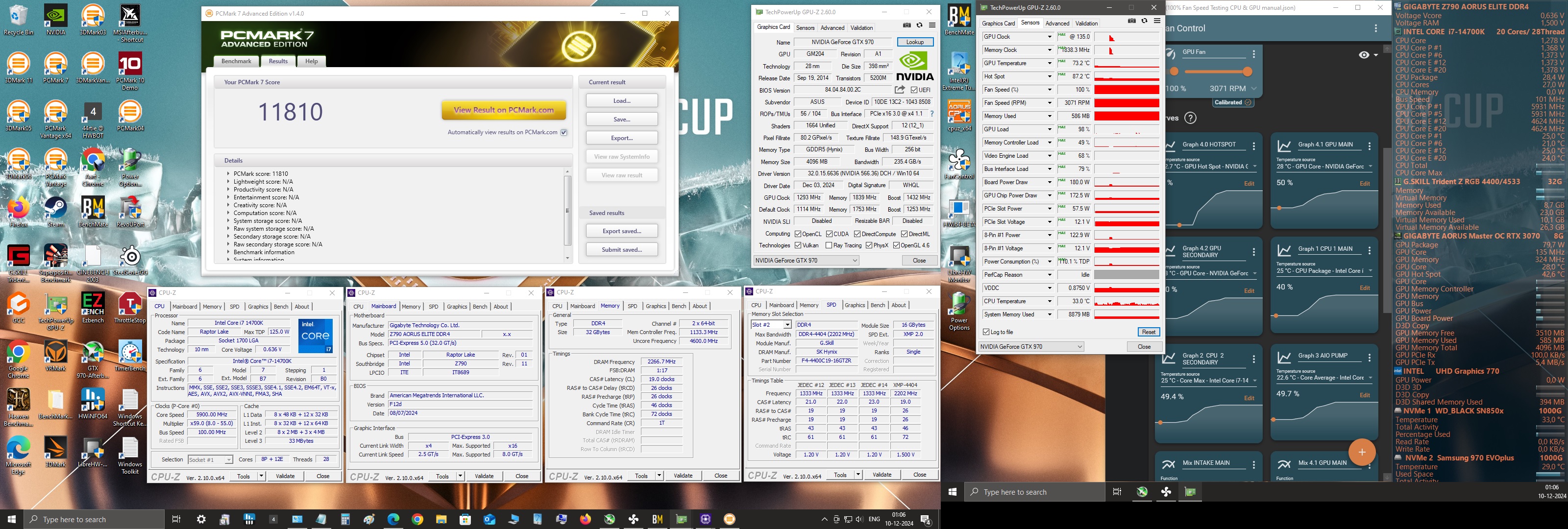Open Firefox from the taskbar
Image resolution: width=1568 pixels, height=529 pixels.
586,519
